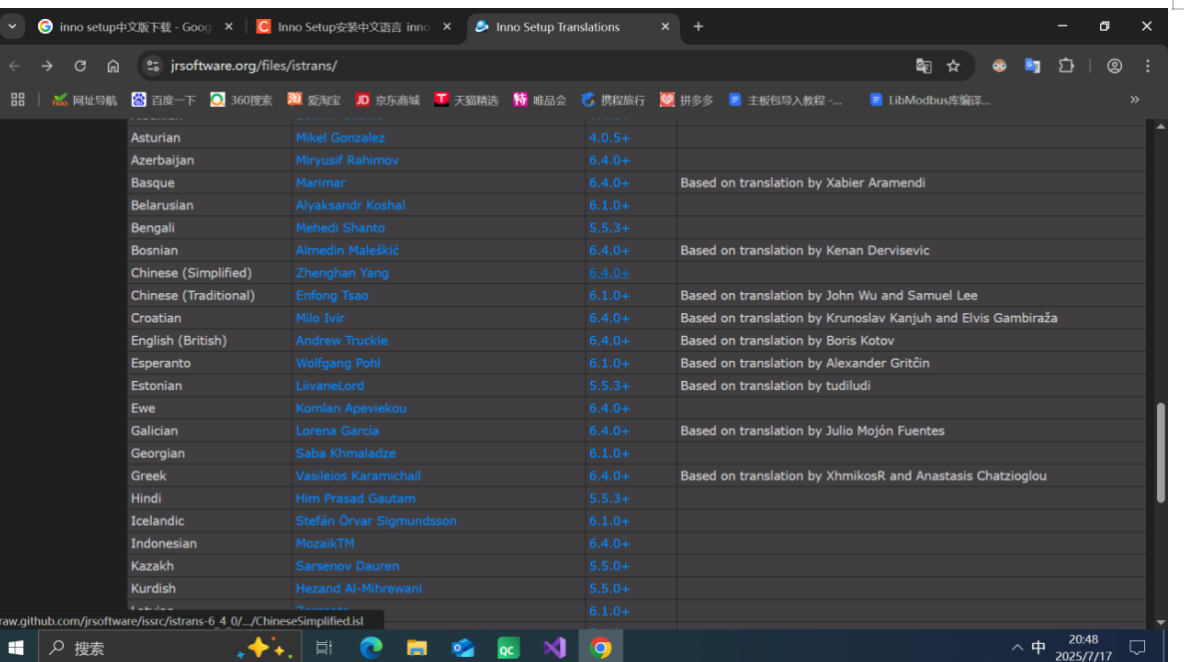Image resolution: width=1184 pixels, height=662 pixels.
Task: Open the apps grid in bookmarks bar
Action: click(x=17, y=100)
